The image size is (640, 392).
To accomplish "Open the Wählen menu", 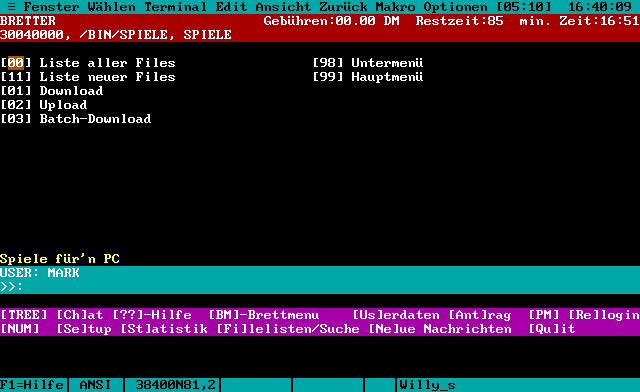I will point(111,7).
